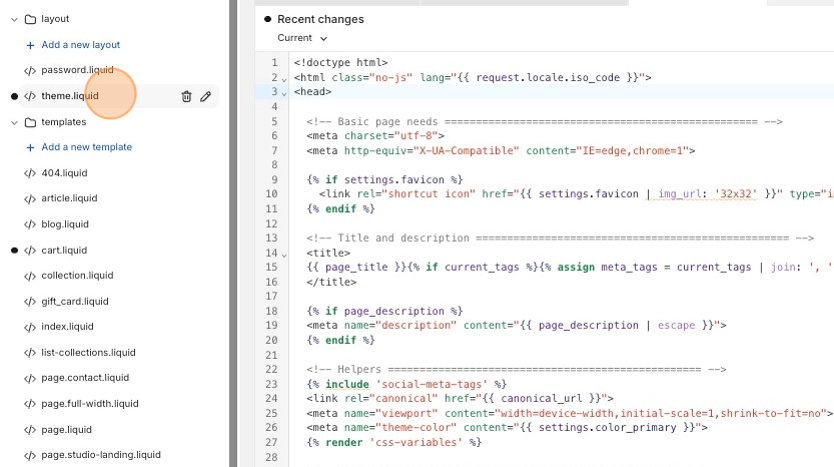Click the plus icon beside Add a new template
The image size is (834, 467).
click(30, 147)
